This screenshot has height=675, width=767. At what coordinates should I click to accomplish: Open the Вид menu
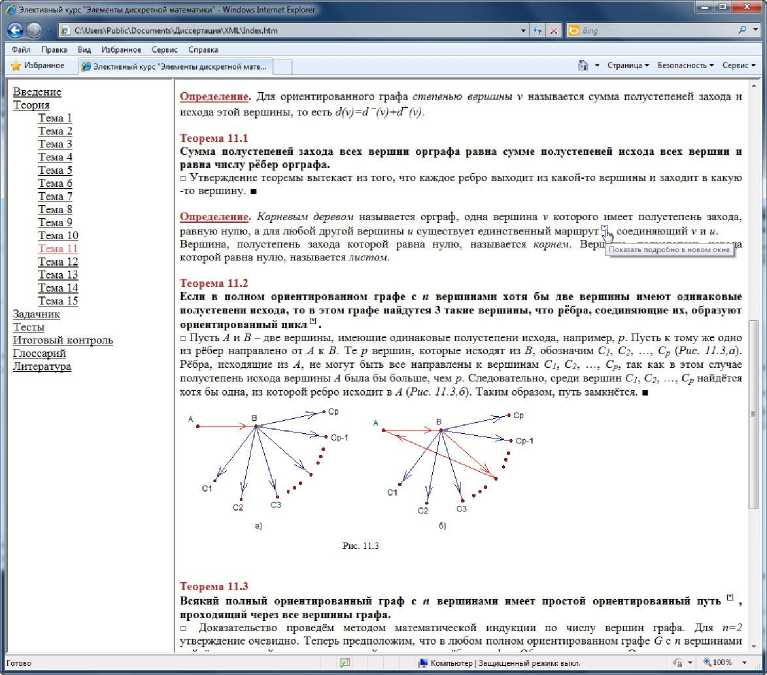tap(84, 48)
